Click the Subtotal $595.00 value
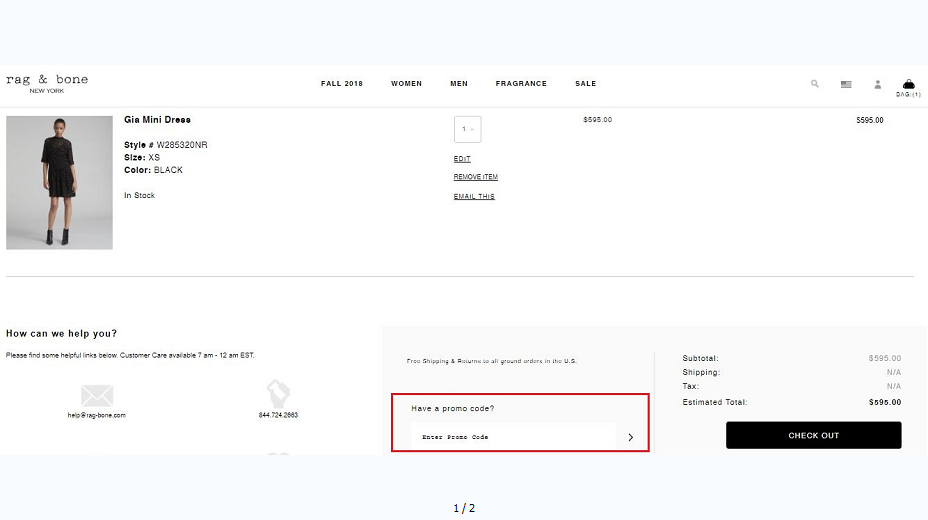Screen dimensions: 928x520 point(885,358)
